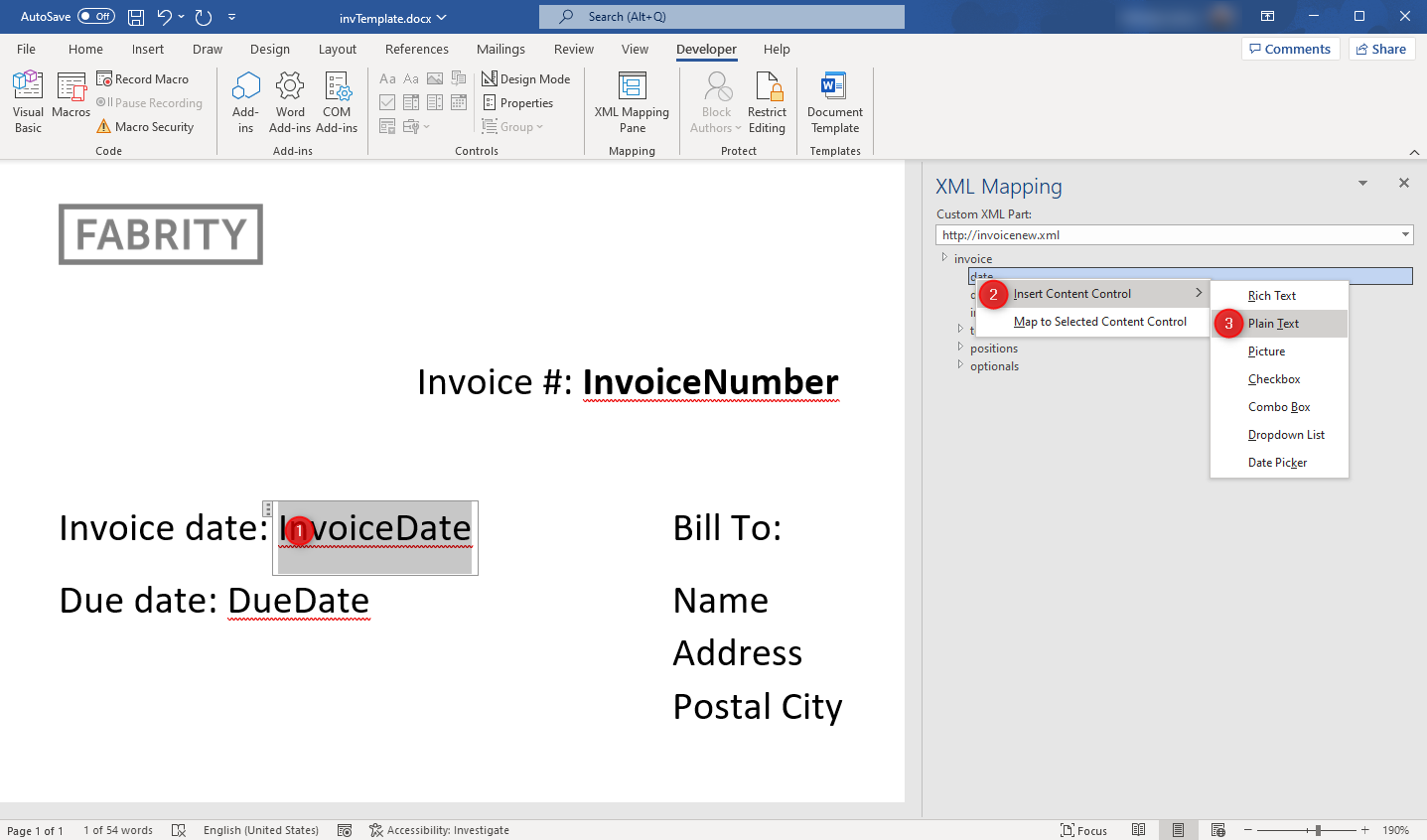Image resolution: width=1427 pixels, height=840 pixels.
Task: Close the XML Mapping pane
Action: pos(1404,183)
